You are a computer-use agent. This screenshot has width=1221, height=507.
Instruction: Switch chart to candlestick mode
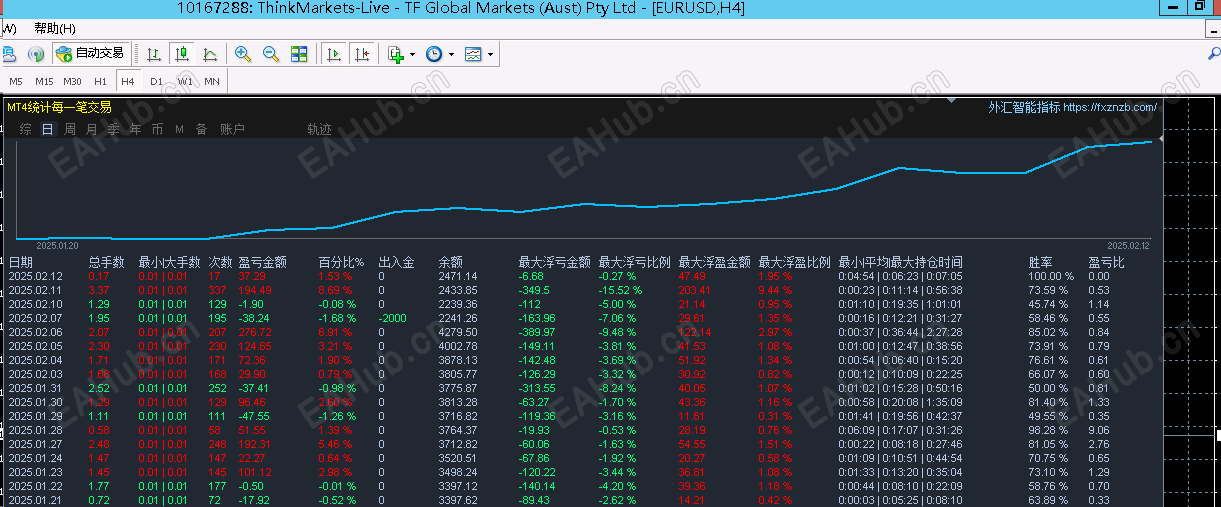coord(182,53)
